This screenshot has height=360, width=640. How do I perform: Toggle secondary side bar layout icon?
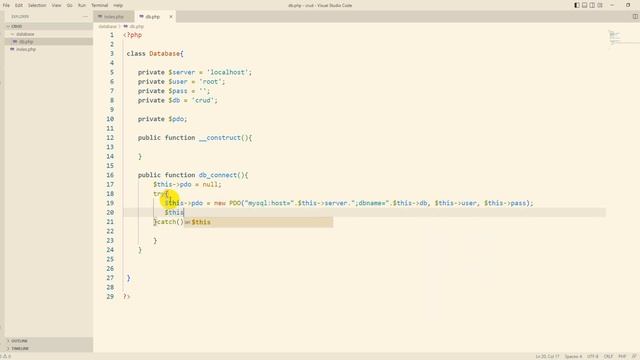point(592,5)
